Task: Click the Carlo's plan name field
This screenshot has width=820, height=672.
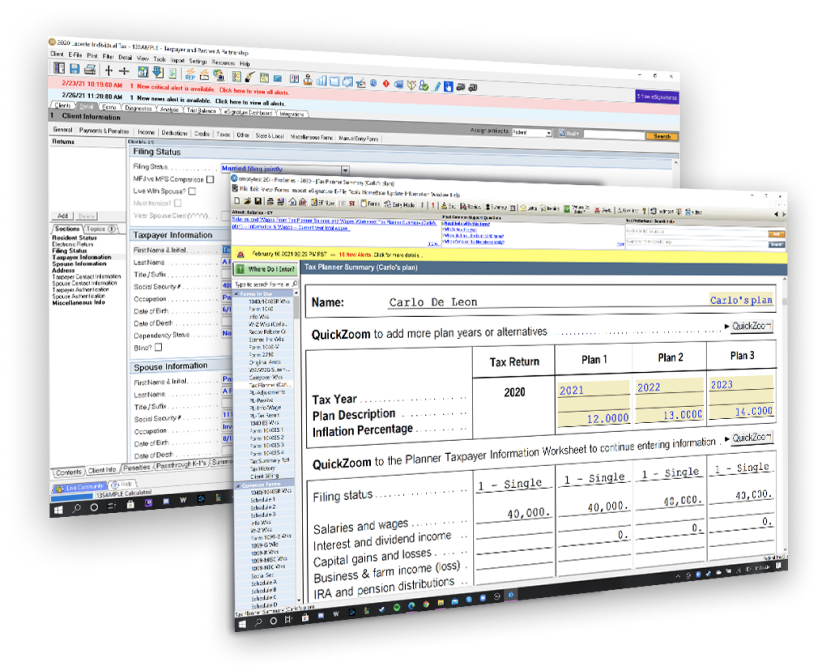Action: click(x=741, y=300)
